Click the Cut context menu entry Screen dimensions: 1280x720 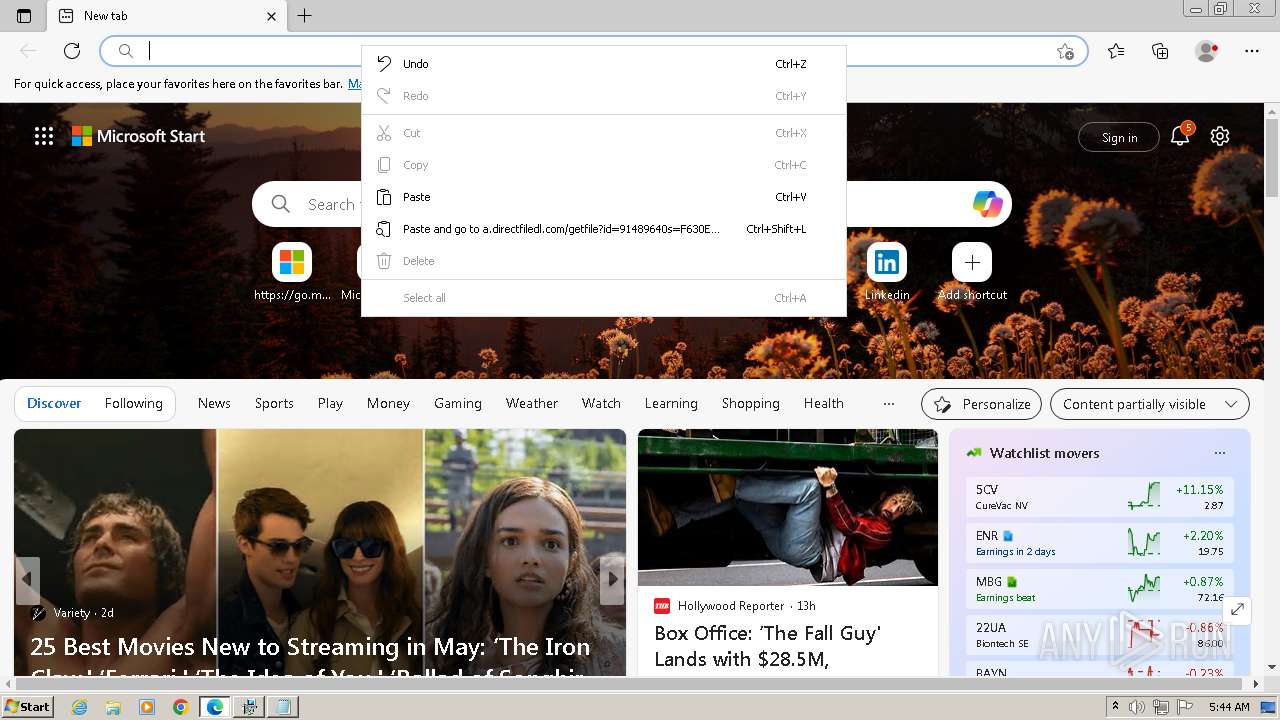(603, 133)
